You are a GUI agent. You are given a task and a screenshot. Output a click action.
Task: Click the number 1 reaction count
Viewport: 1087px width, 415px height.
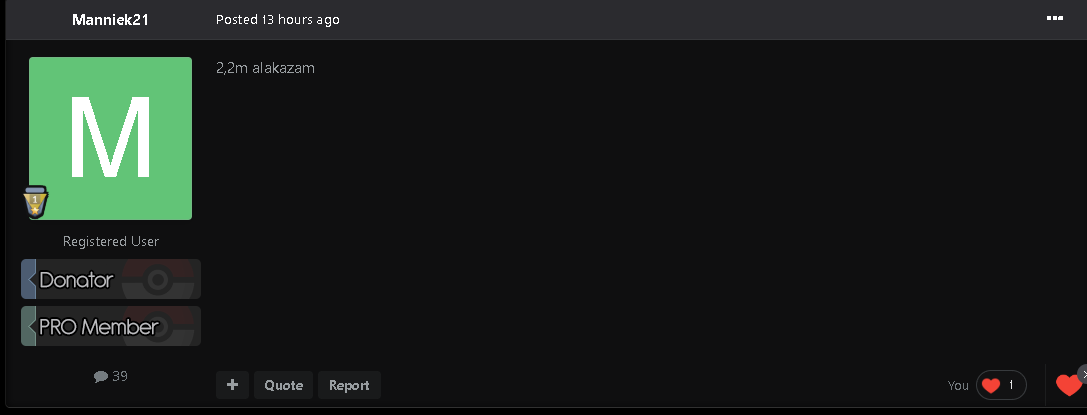click(x=1011, y=385)
